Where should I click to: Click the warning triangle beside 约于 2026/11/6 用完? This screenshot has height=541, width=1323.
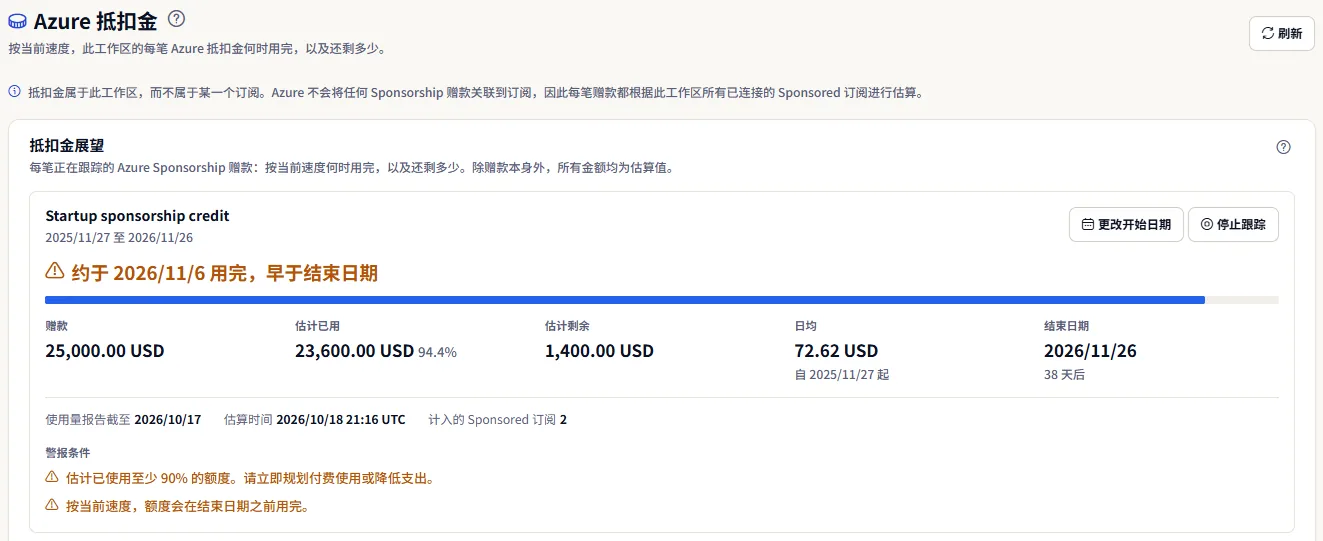[55, 271]
